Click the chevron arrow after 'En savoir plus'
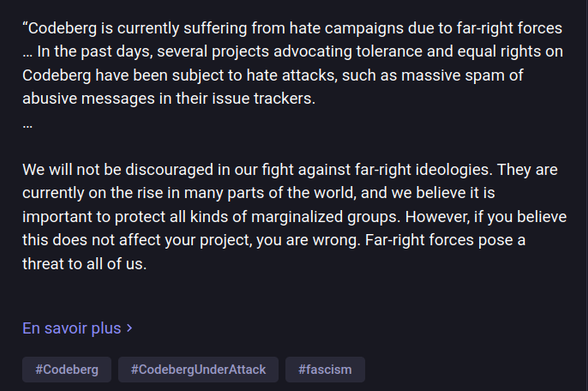The height and width of the screenshot is (391, 588). (x=129, y=328)
